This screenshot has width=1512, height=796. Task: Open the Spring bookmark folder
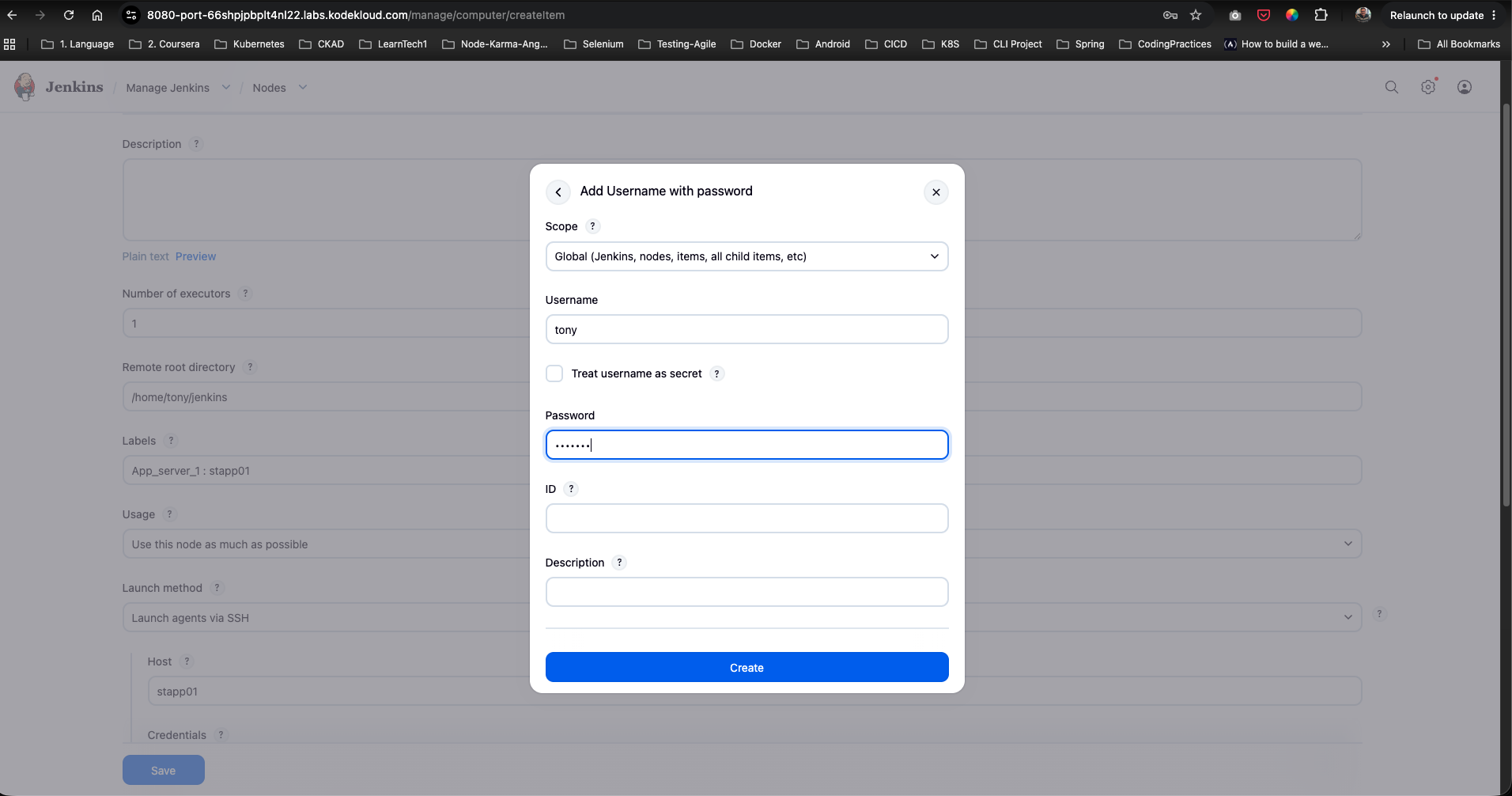(x=1080, y=44)
